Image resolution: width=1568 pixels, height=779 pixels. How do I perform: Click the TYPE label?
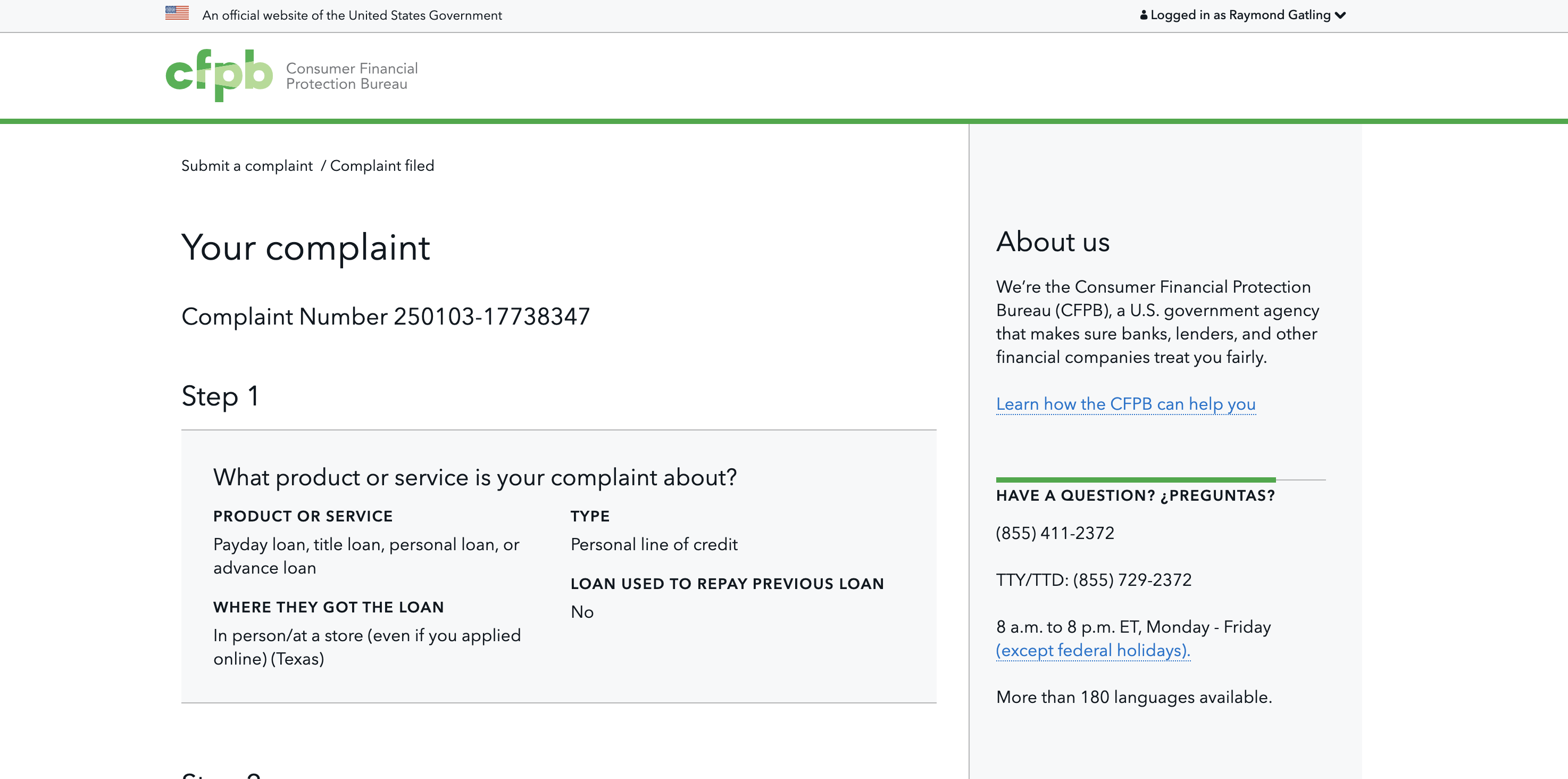pos(590,517)
